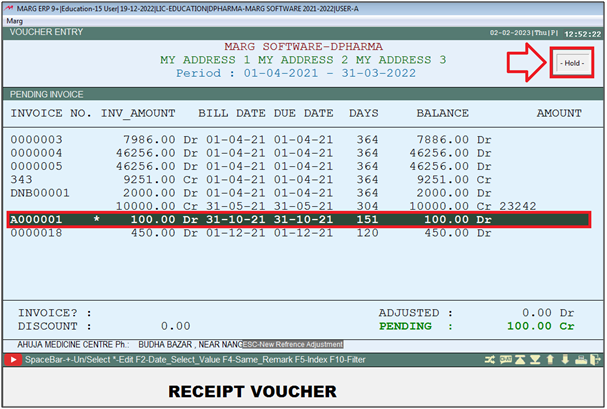Jump to first record with top arrow icon
This screenshot has width=607, height=409.
point(520,360)
